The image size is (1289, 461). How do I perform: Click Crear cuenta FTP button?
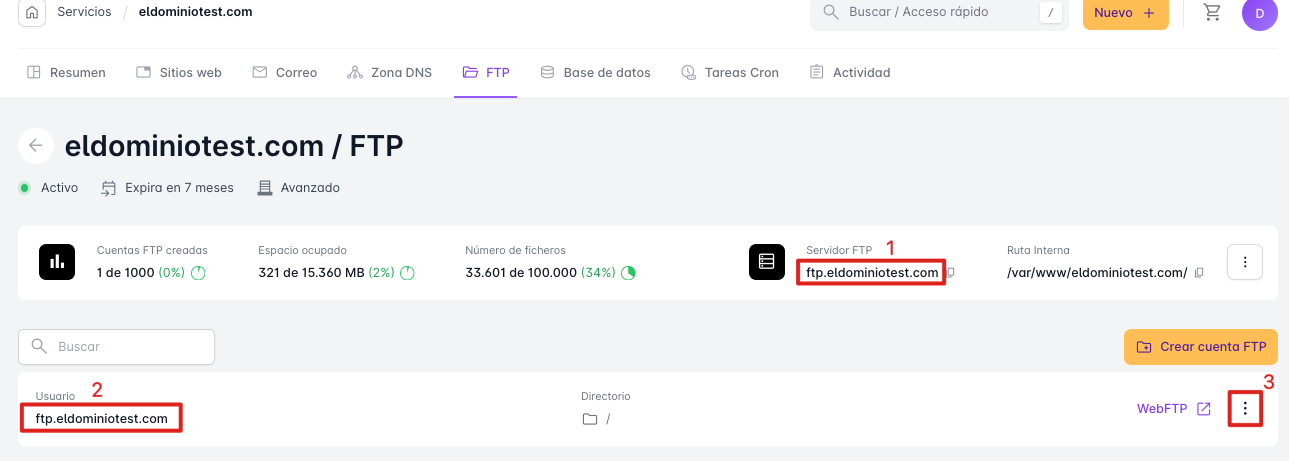click(1200, 347)
